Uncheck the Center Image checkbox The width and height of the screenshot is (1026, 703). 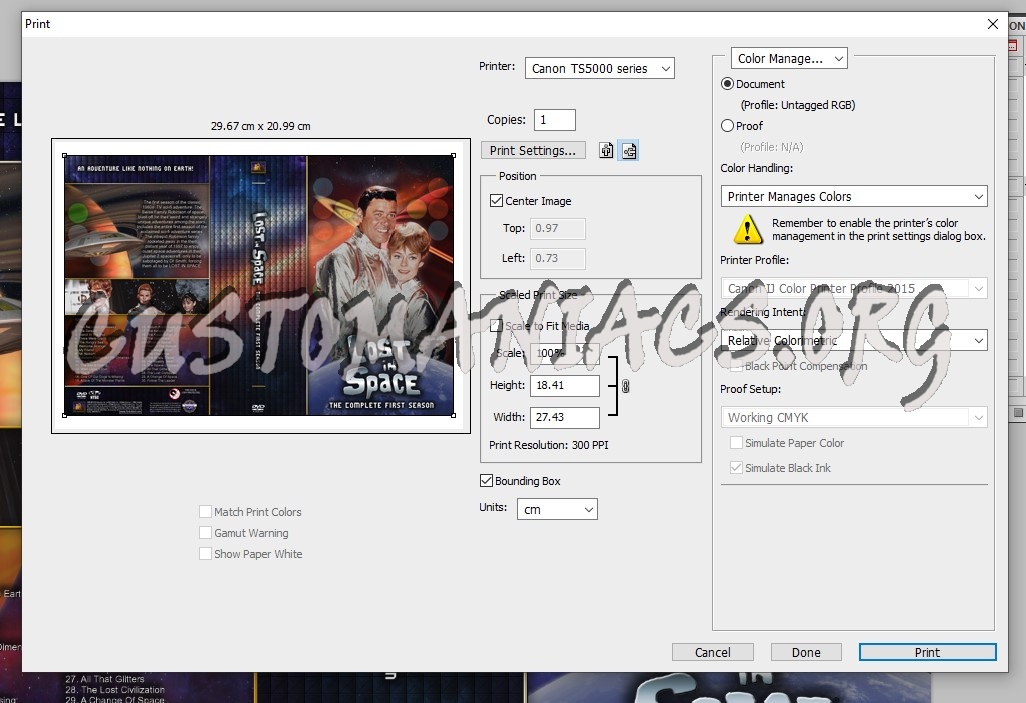(497, 201)
